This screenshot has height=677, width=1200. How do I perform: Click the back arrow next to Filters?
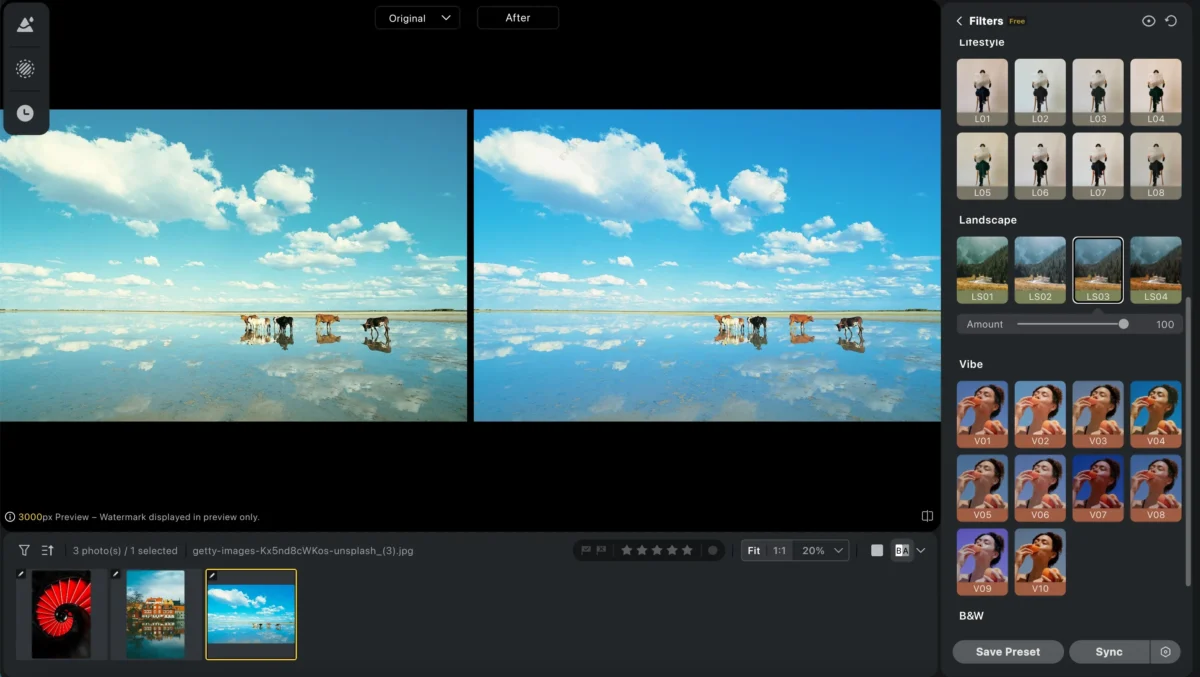point(959,21)
